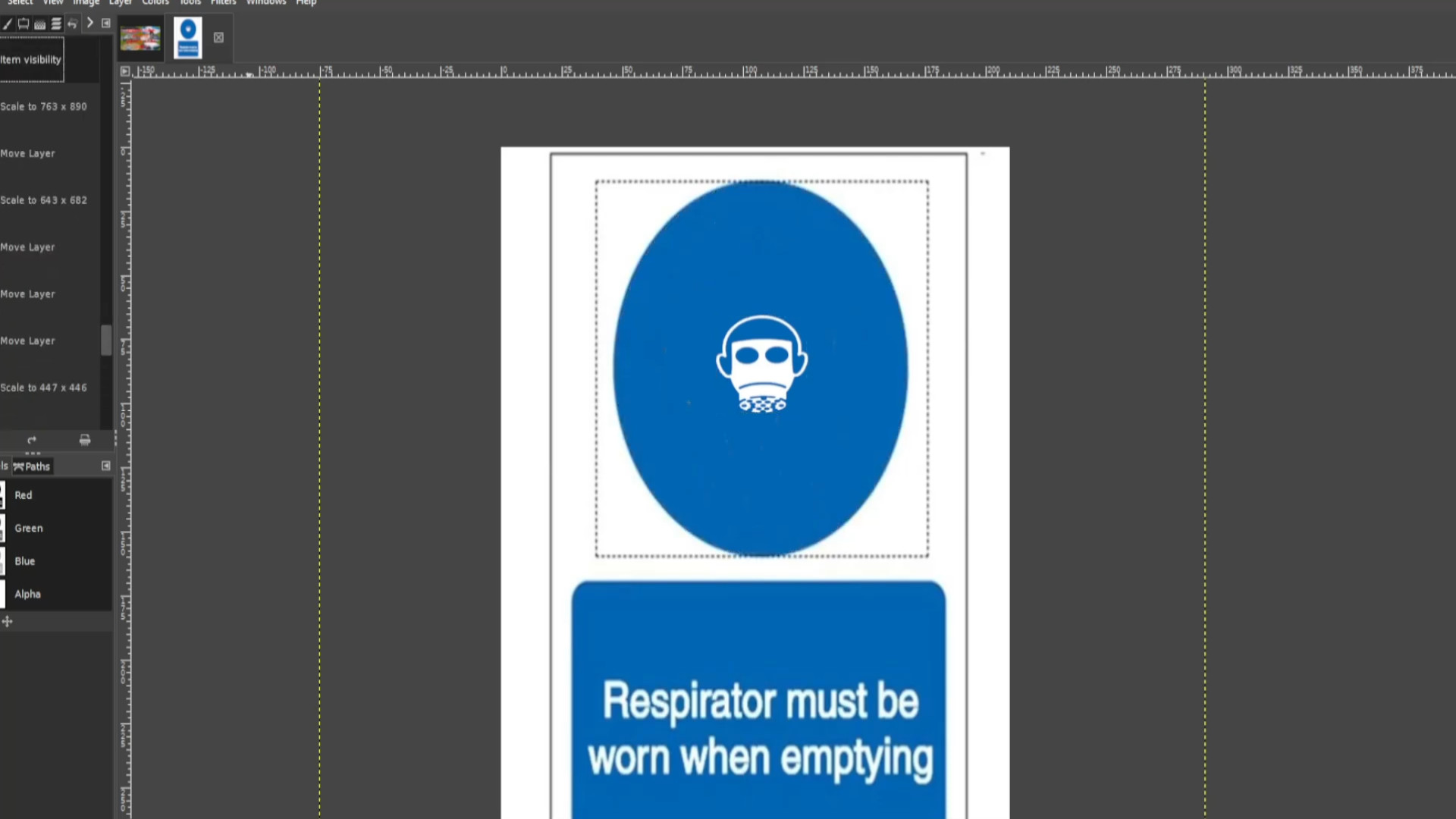Viewport: 1456px width, 819px height.
Task: Select Move Layer step below 'Scale to 763 x 890'
Action: [50, 153]
